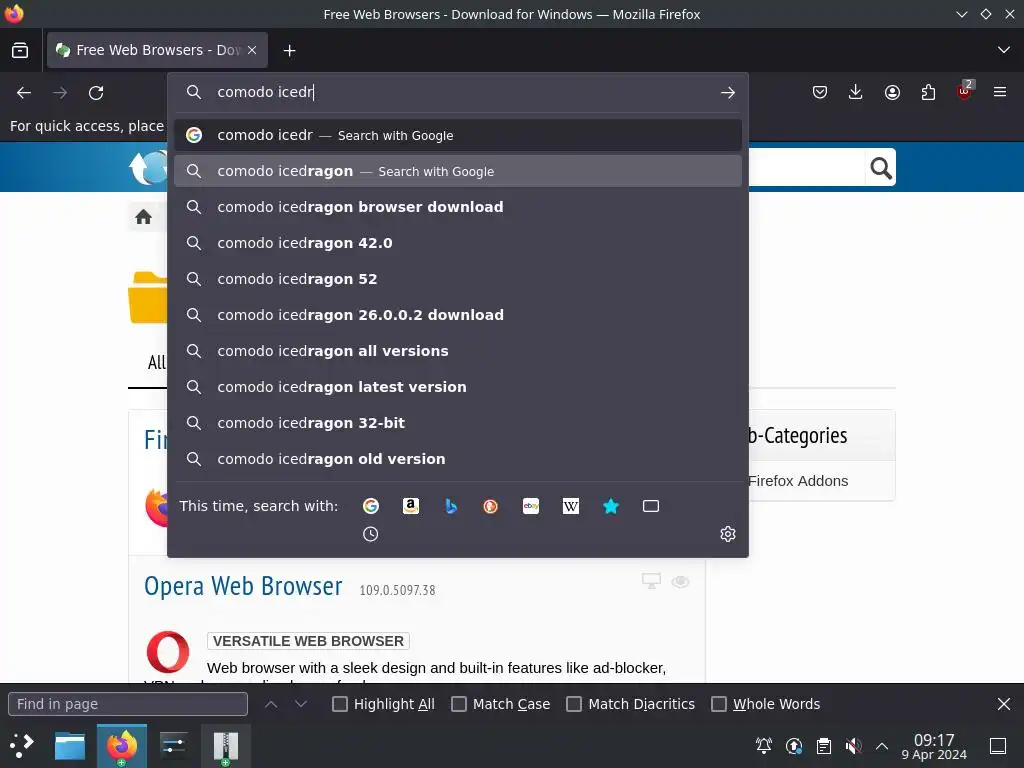Open the KDE application launcher
Viewport: 1024px width, 768px height.
pyautogui.click(x=21, y=746)
